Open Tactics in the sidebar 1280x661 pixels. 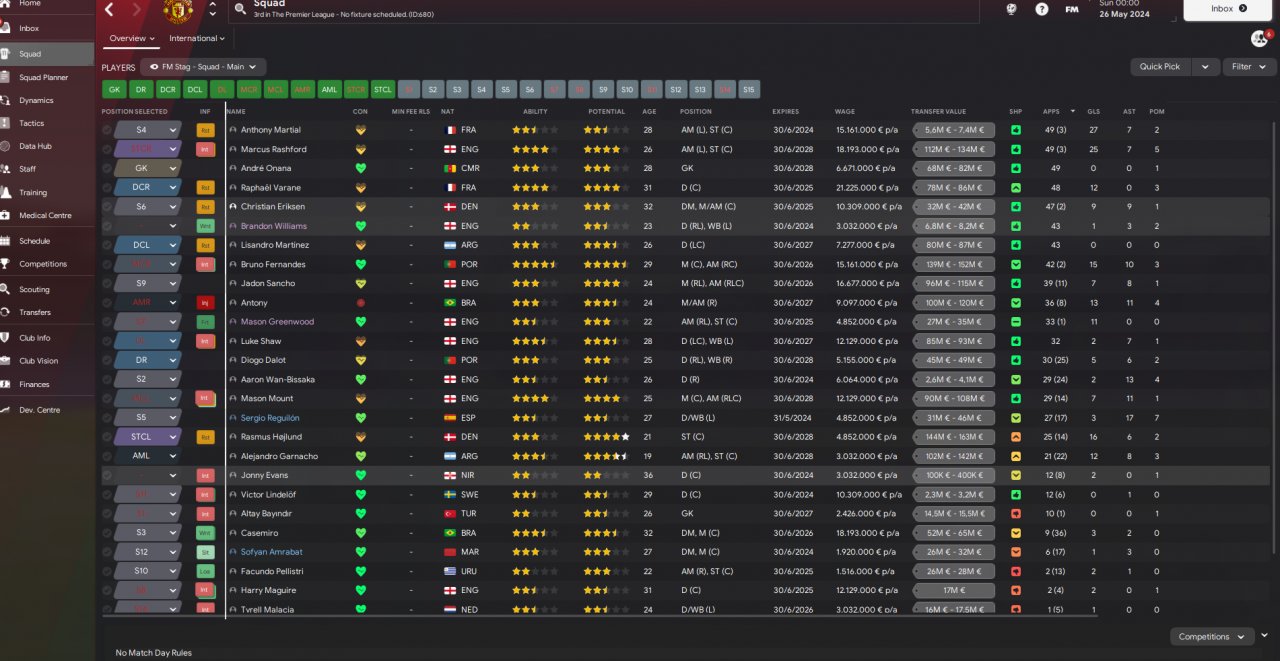pos(47,123)
